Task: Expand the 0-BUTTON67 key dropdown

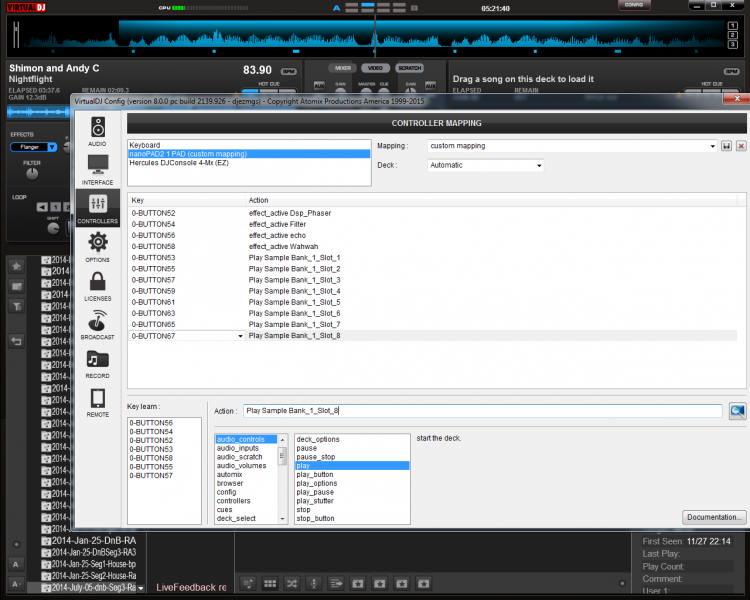Action: click(x=240, y=336)
